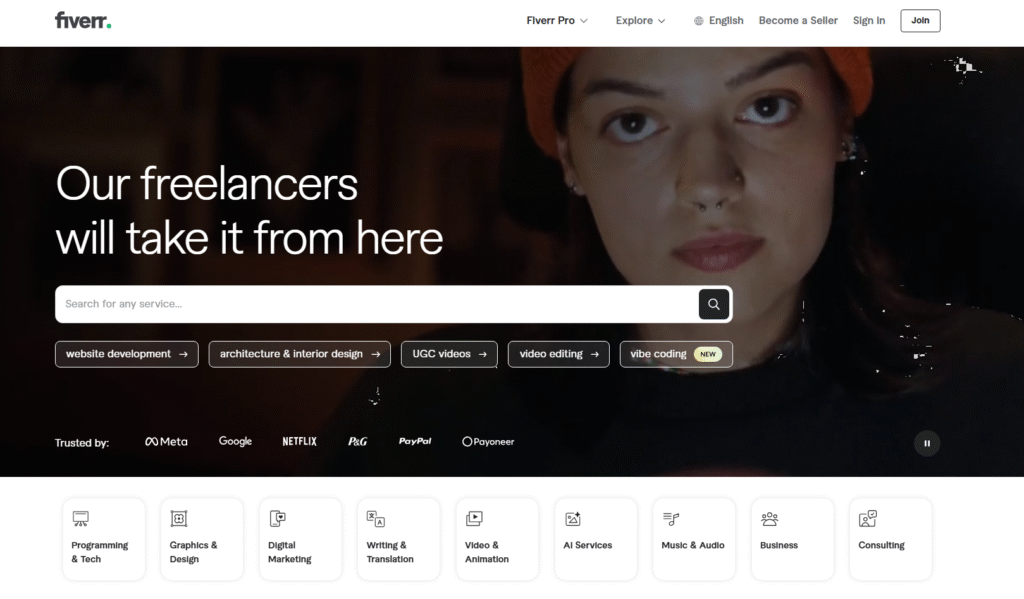1024x599 pixels.
Task: Open the Consulting category icon
Action: (x=868, y=519)
